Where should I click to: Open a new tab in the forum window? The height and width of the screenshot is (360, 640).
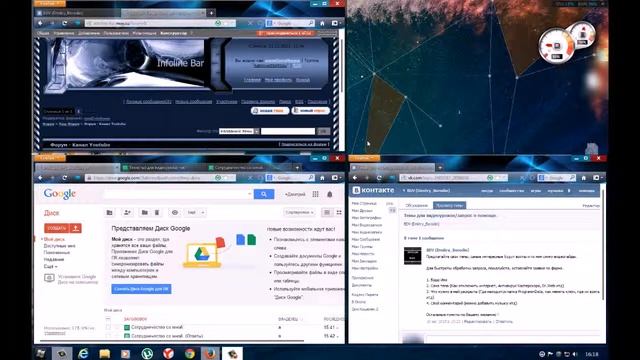[211, 13]
